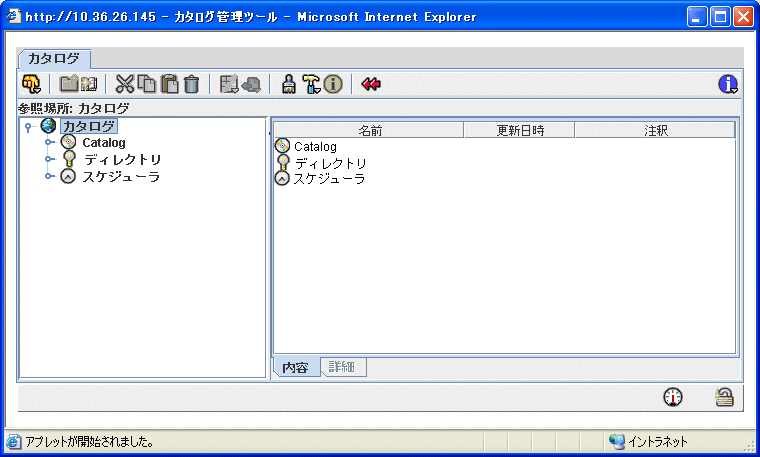Select カタログ root item in tree
This screenshot has height=457, width=760.
(x=89, y=126)
